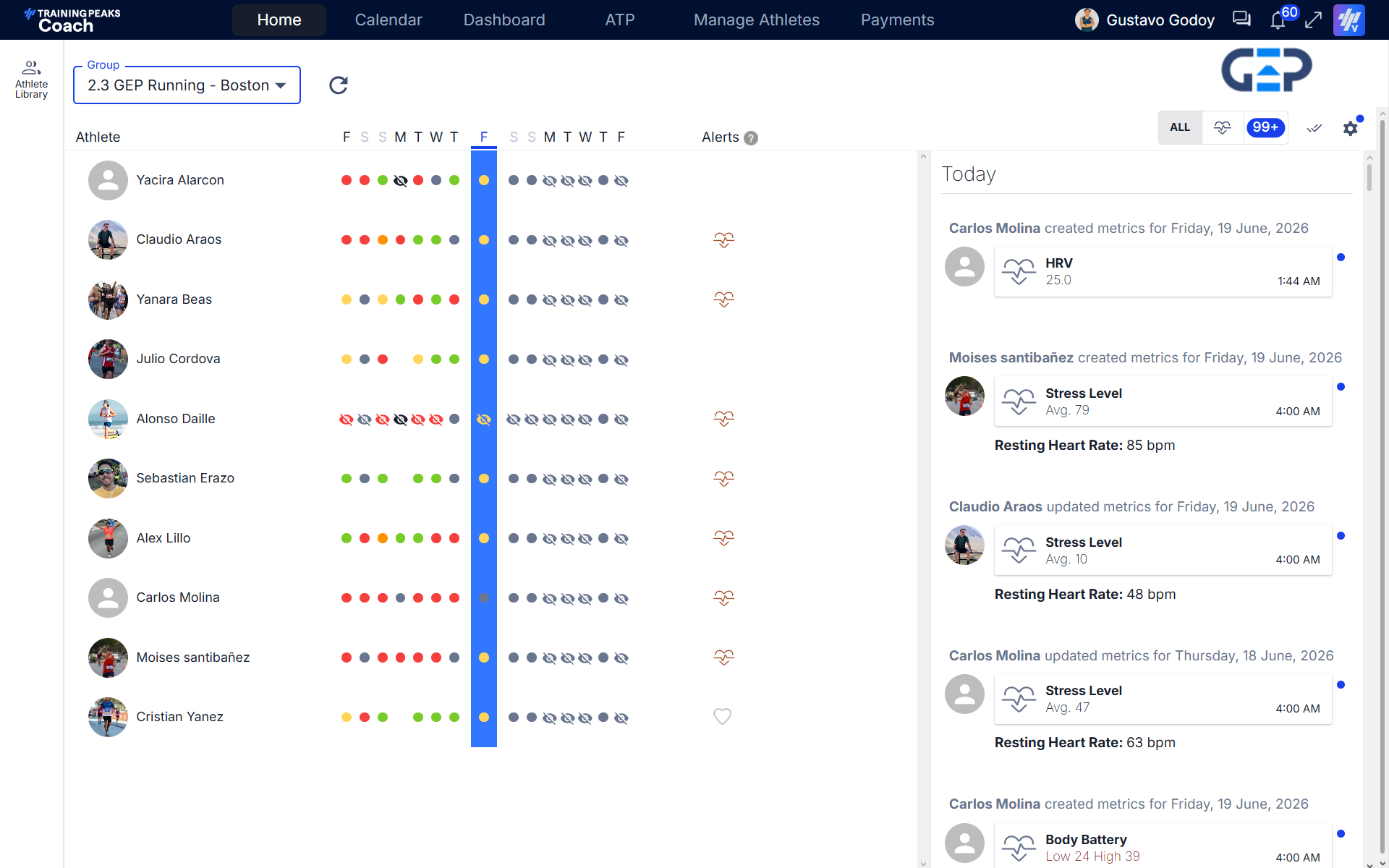
Task: Select the ALL feed filter
Action: tap(1180, 127)
